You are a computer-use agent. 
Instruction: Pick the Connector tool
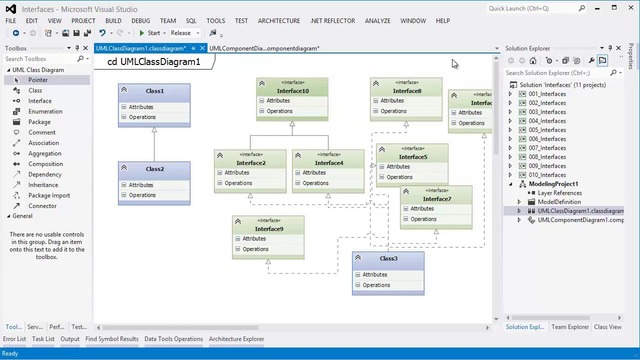coord(47,206)
